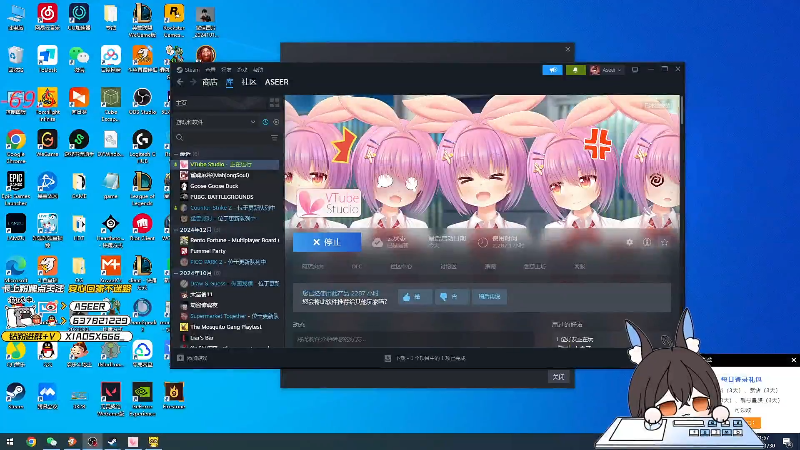Click the activity post input field

coord(413,339)
